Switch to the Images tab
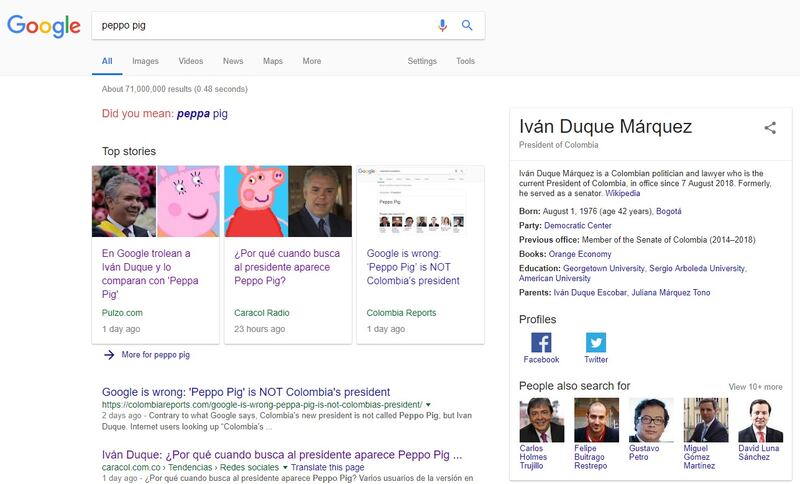The height and width of the screenshot is (484, 800). click(145, 61)
